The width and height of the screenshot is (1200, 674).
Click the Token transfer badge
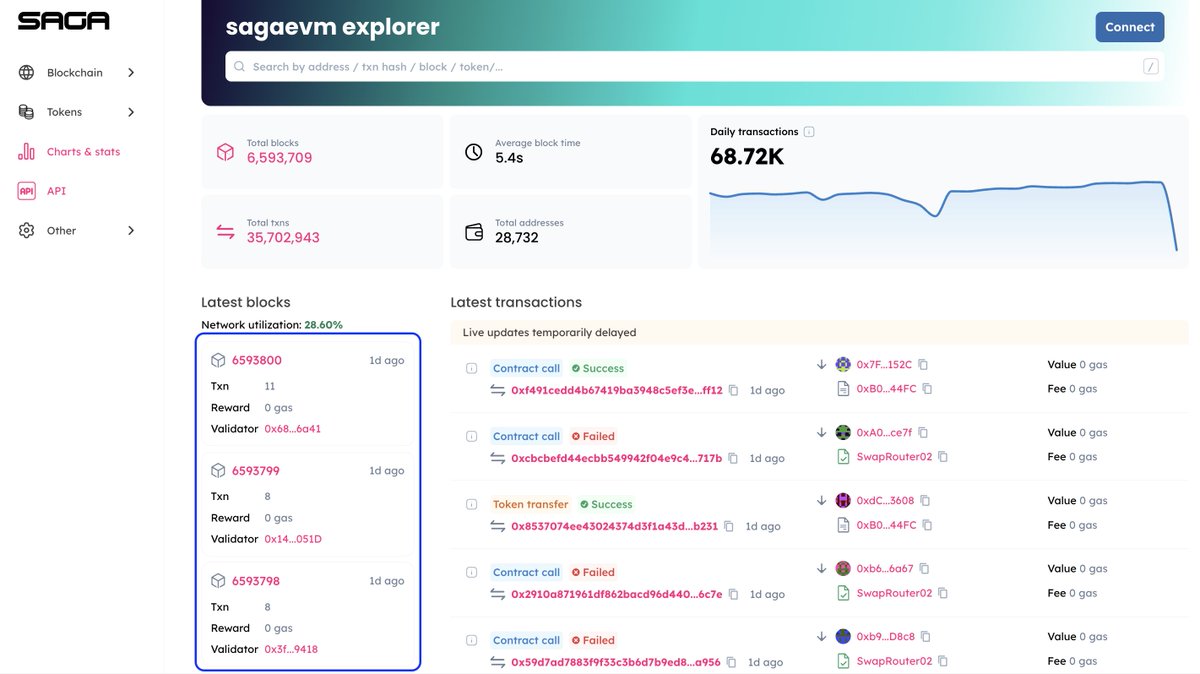[x=530, y=504]
